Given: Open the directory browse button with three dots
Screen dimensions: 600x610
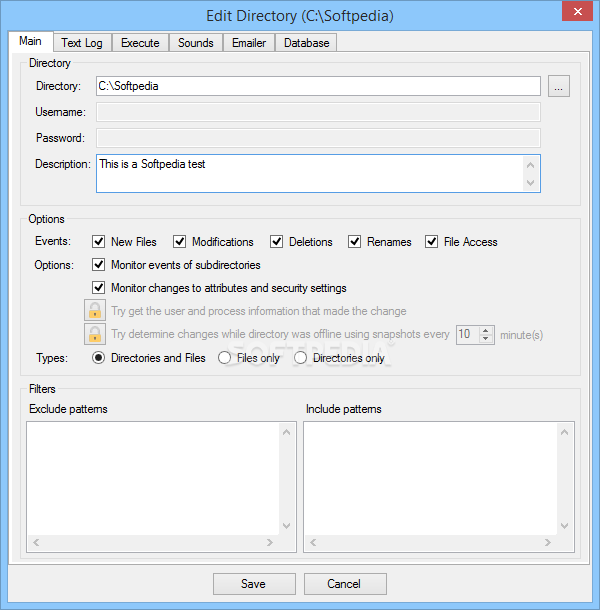Looking at the screenshot, I should [x=559, y=86].
